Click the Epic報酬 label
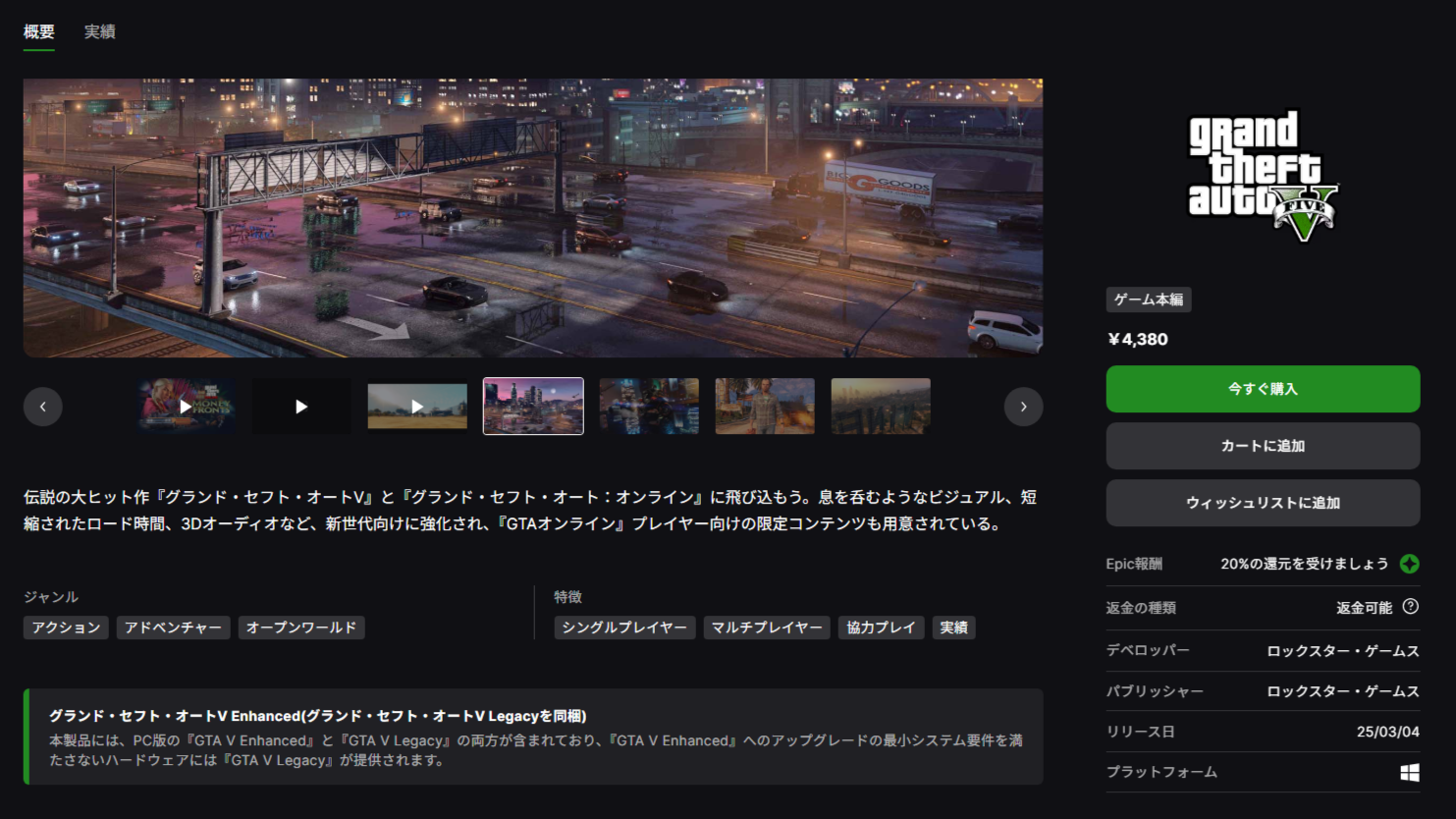Screen dimensions: 1456x819 (1134, 564)
